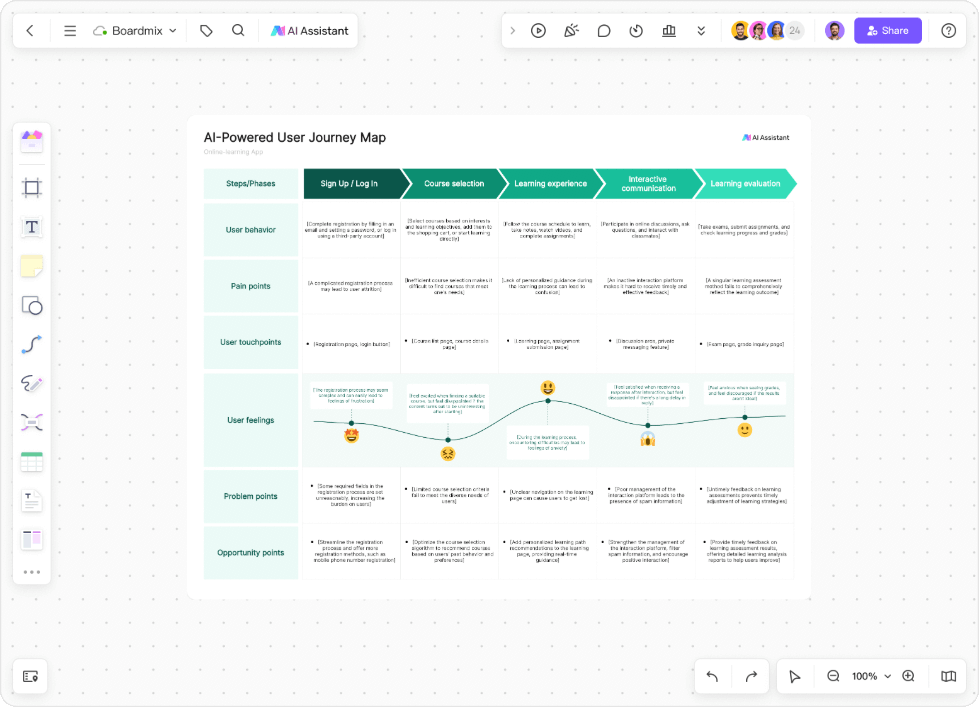
Task: Open the templates library icon in sidebar
Action: tap(32, 141)
